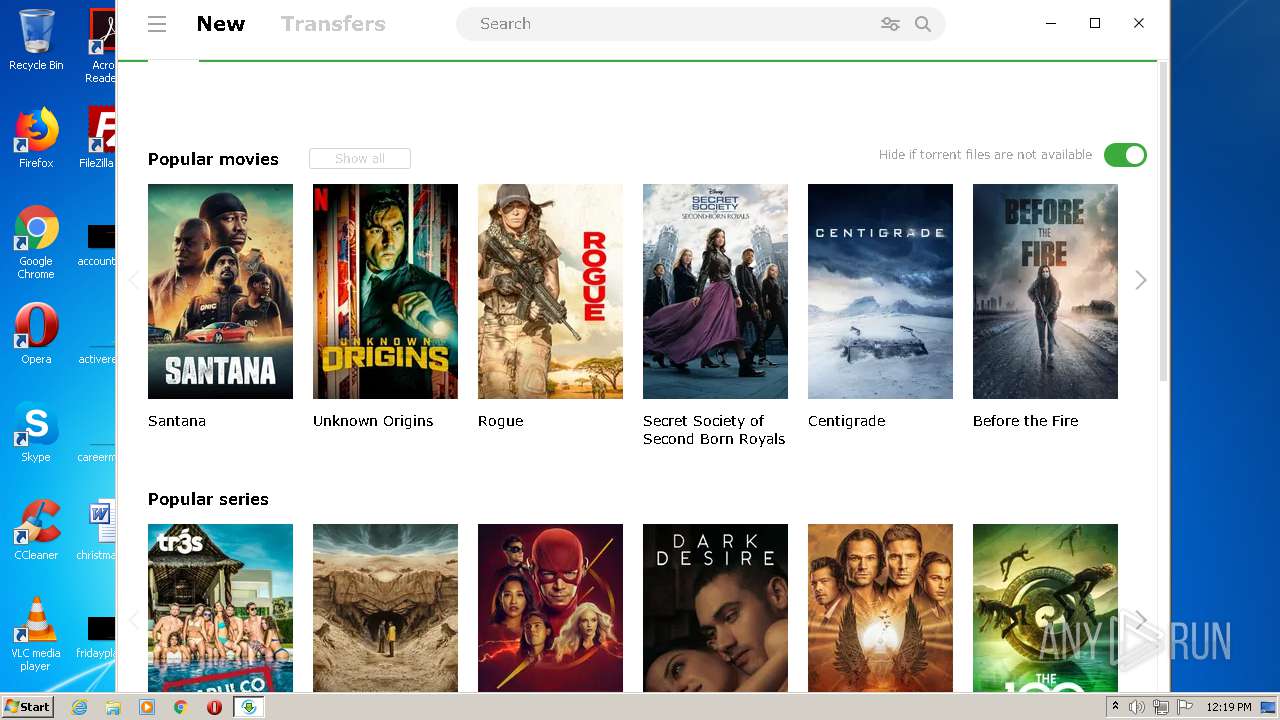Open Chrome from the taskbar
1280x720 pixels.
point(181,707)
